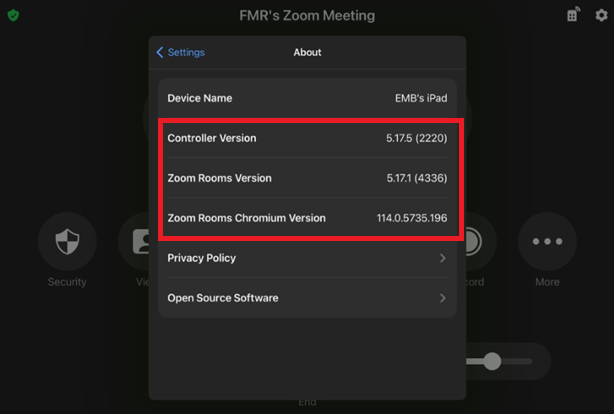The image size is (614, 414).
Task: Click the End button behind the panel
Action: tap(307, 402)
